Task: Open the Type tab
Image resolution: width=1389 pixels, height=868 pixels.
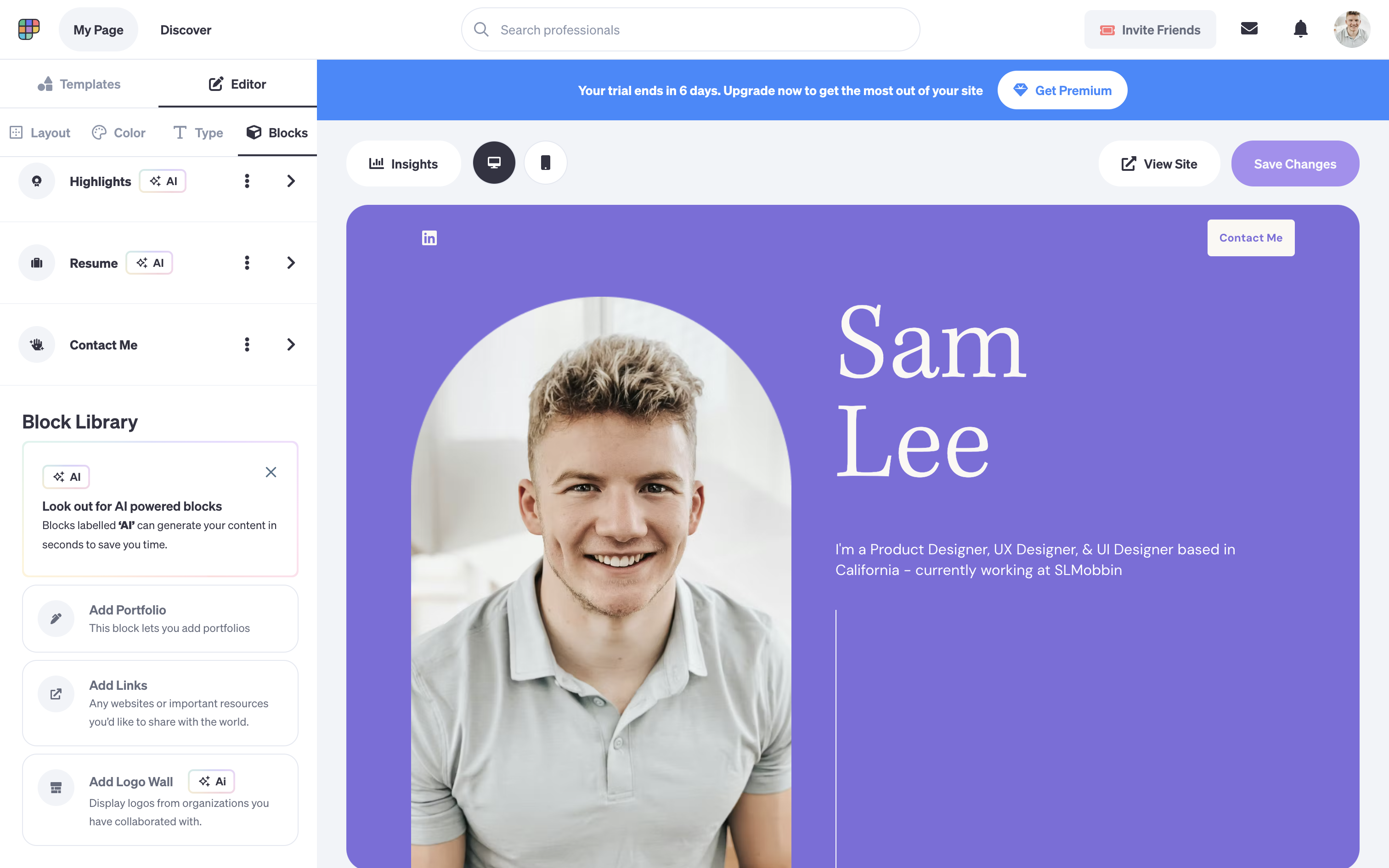Action: click(198, 133)
